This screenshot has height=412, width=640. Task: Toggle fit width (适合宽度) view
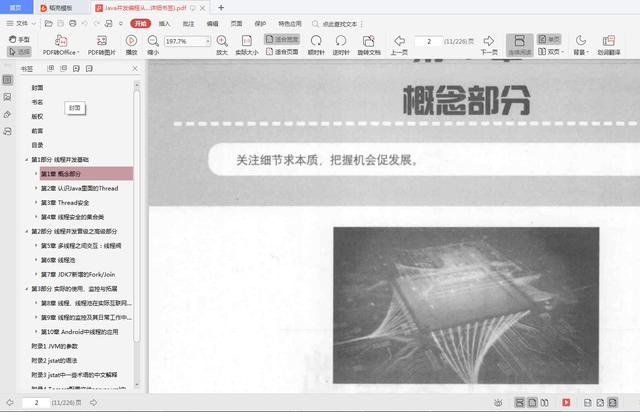click(x=282, y=39)
